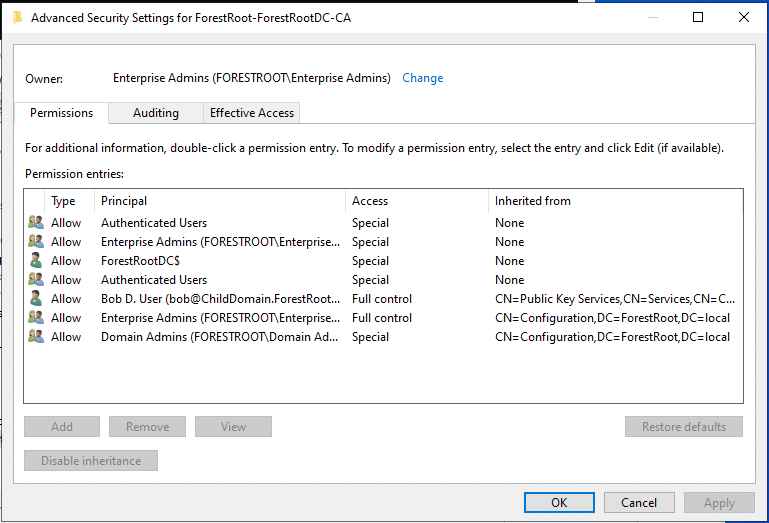Viewport: 769px width, 523px height.
Task: Click the Domain Admins row group icon
Action: pyautogui.click(x=35, y=337)
